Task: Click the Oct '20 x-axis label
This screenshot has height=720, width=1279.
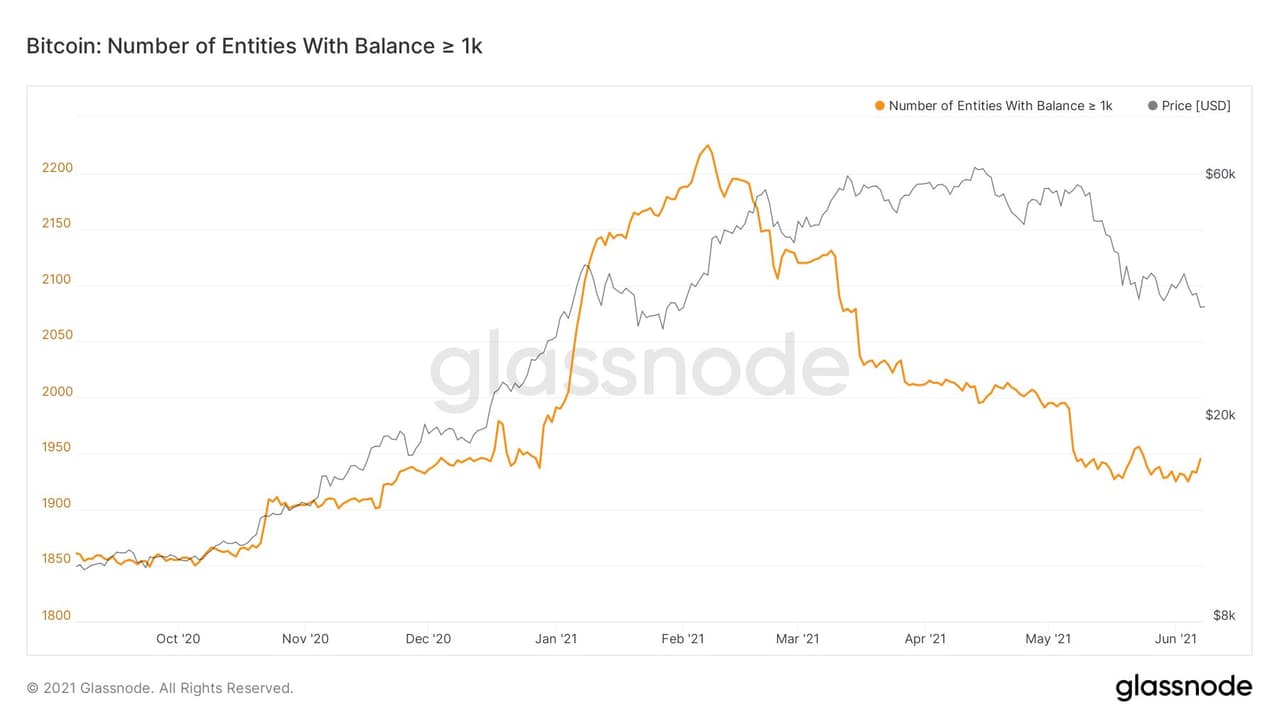Action: pos(179,638)
